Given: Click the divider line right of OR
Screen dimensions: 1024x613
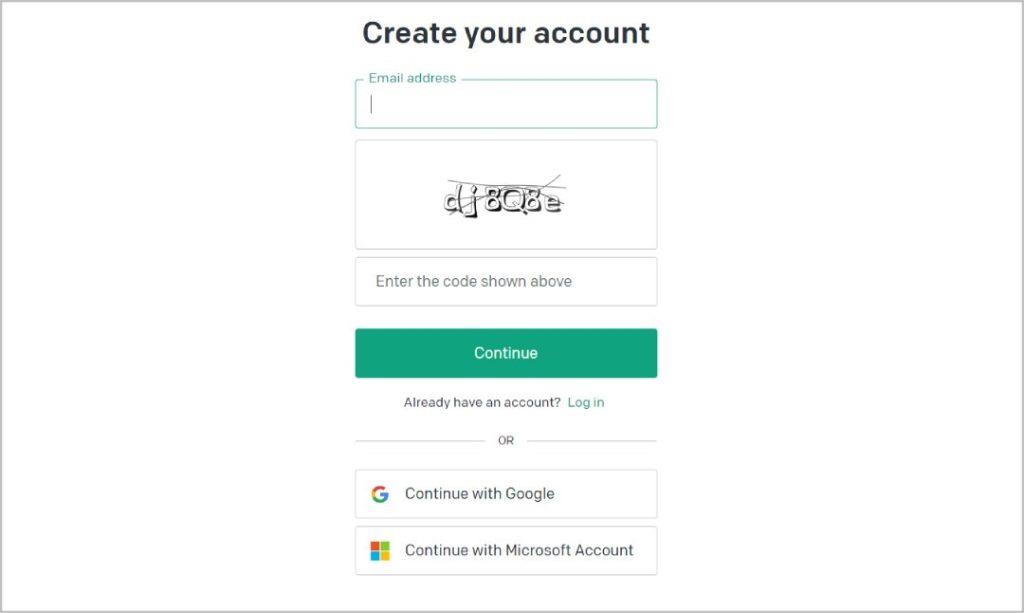Looking at the screenshot, I should (592, 441).
